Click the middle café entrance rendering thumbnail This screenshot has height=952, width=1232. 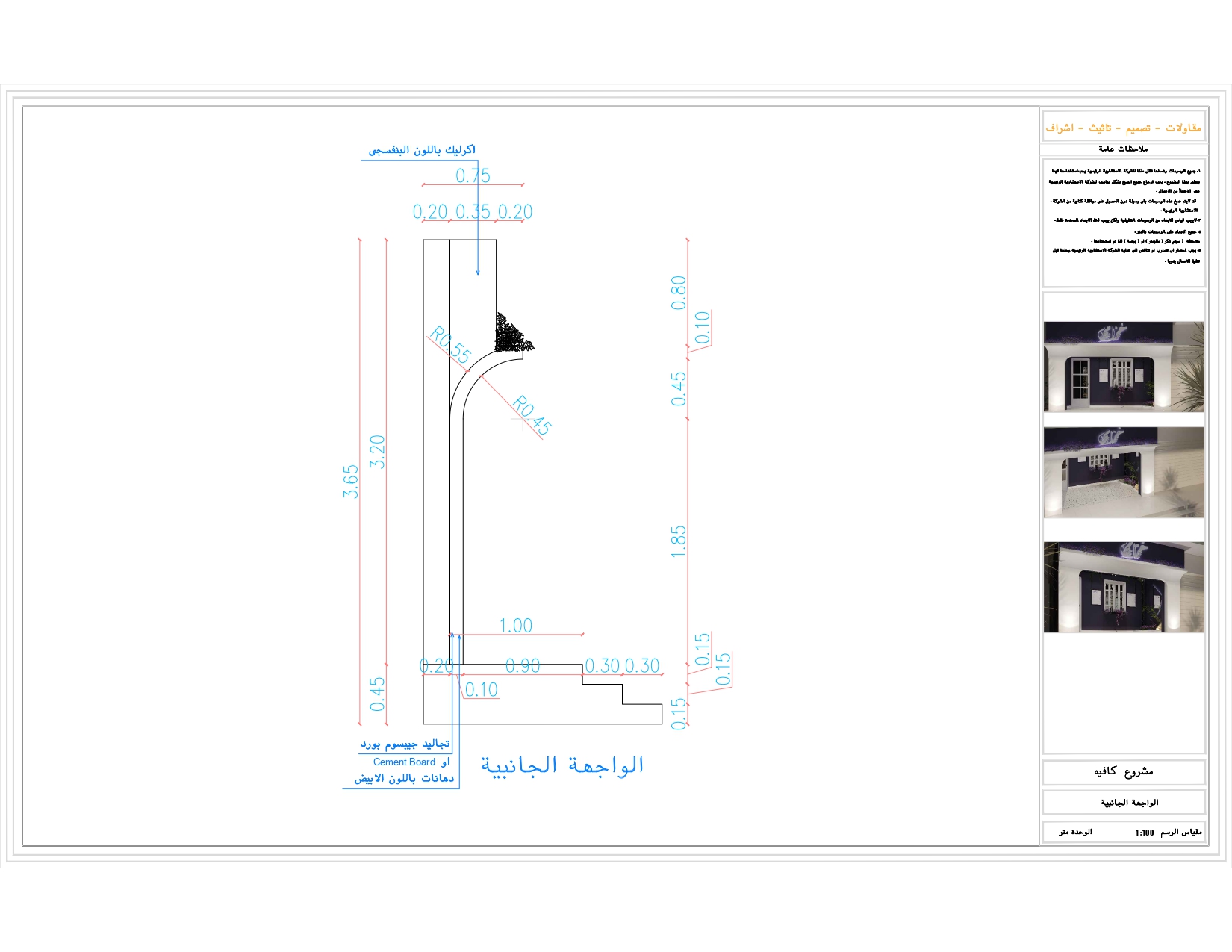1124,473
